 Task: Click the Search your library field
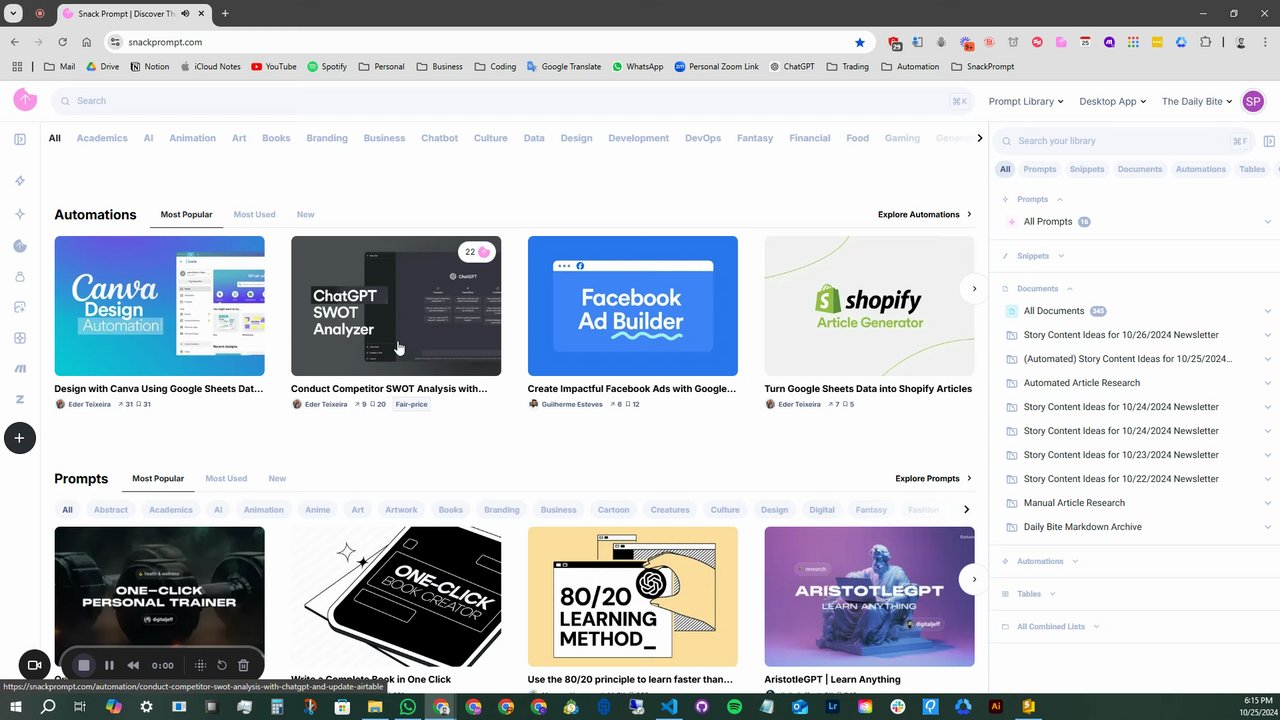(x=1125, y=141)
